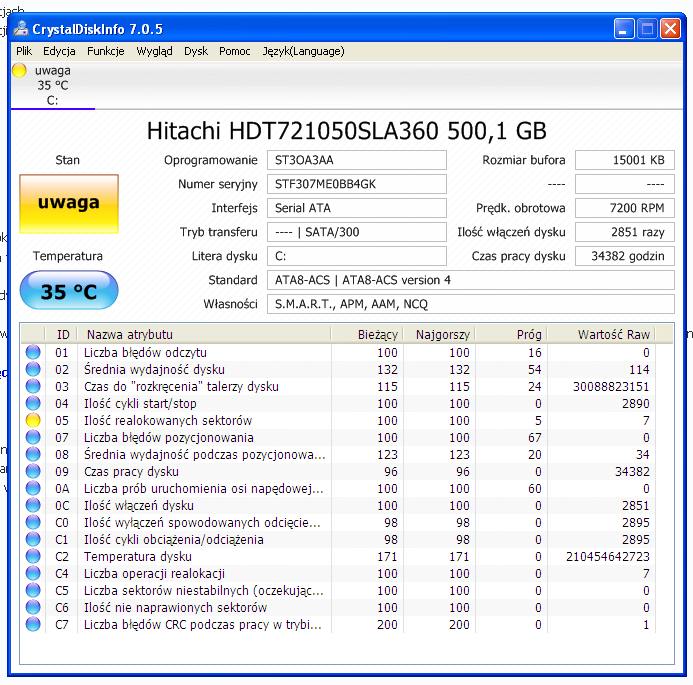693x685 pixels.
Task: Click the blue status orb for attribute 0A
Action: pos(33,488)
